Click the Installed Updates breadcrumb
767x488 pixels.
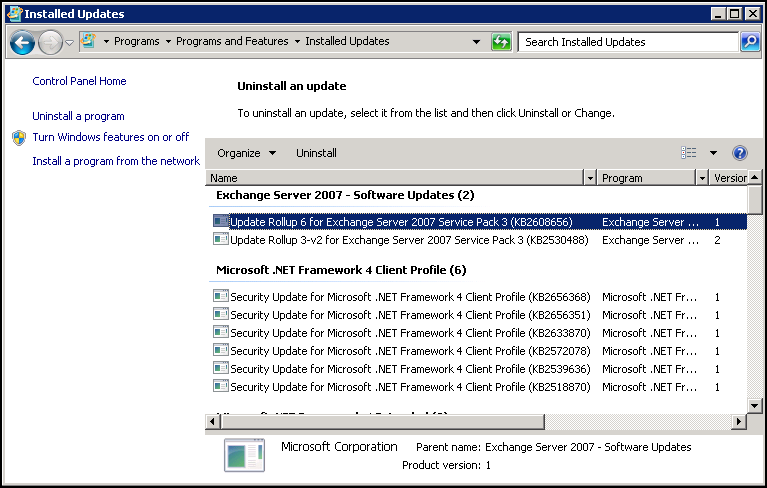(x=347, y=42)
